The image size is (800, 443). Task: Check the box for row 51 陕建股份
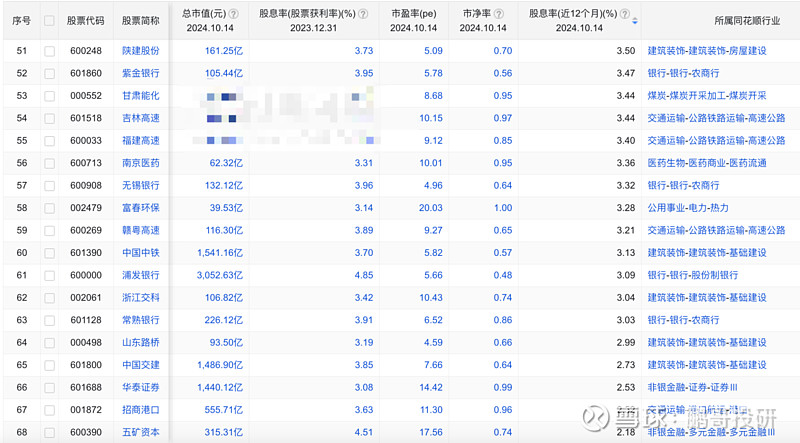click(49, 51)
